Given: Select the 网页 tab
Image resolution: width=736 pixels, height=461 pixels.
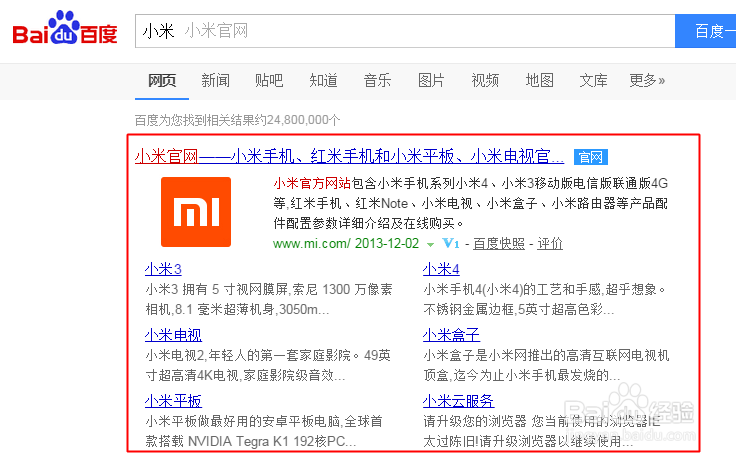Looking at the screenshot, I should (162, 81).
